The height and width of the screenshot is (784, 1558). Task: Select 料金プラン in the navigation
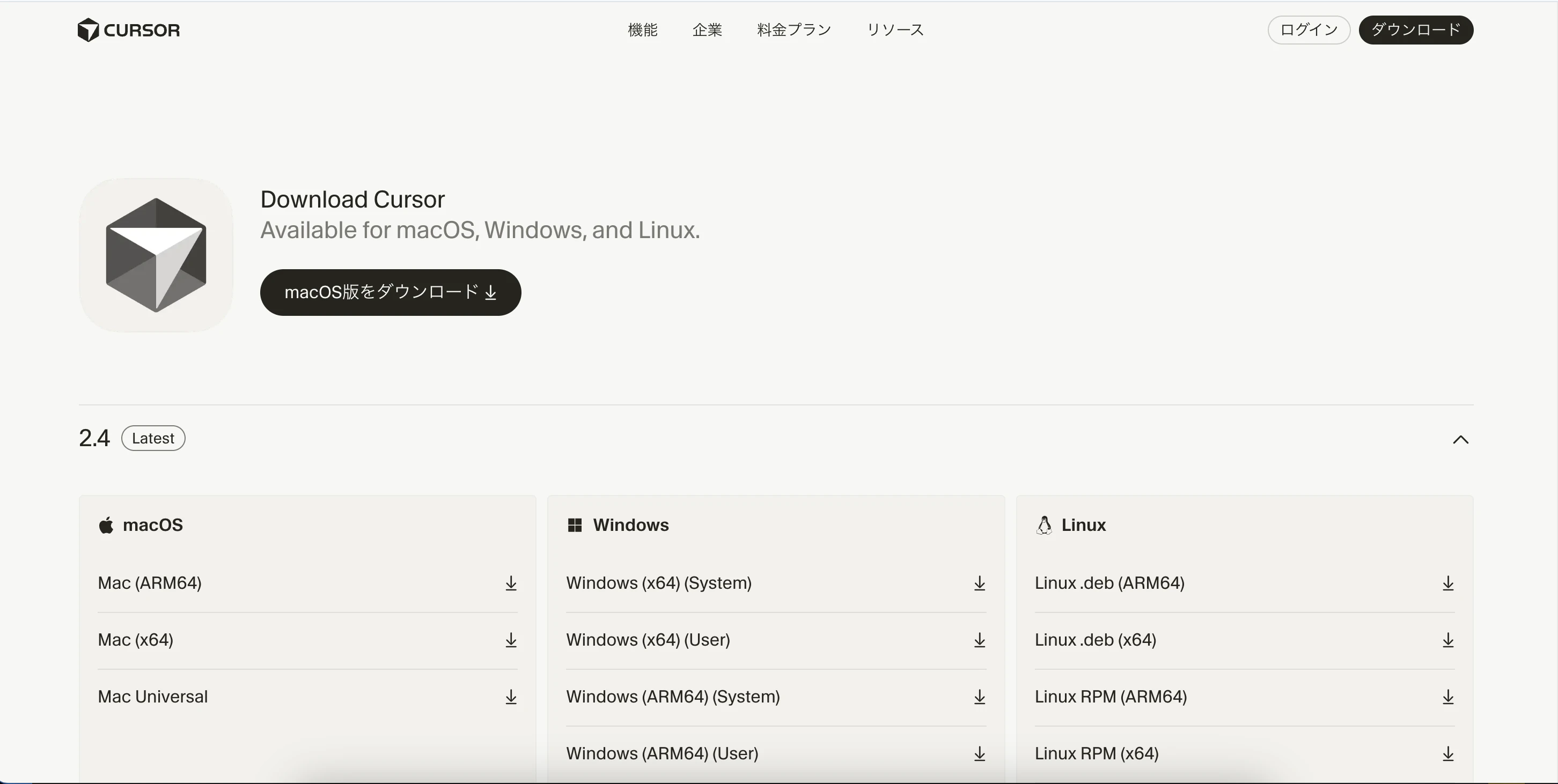pos(793,29)
